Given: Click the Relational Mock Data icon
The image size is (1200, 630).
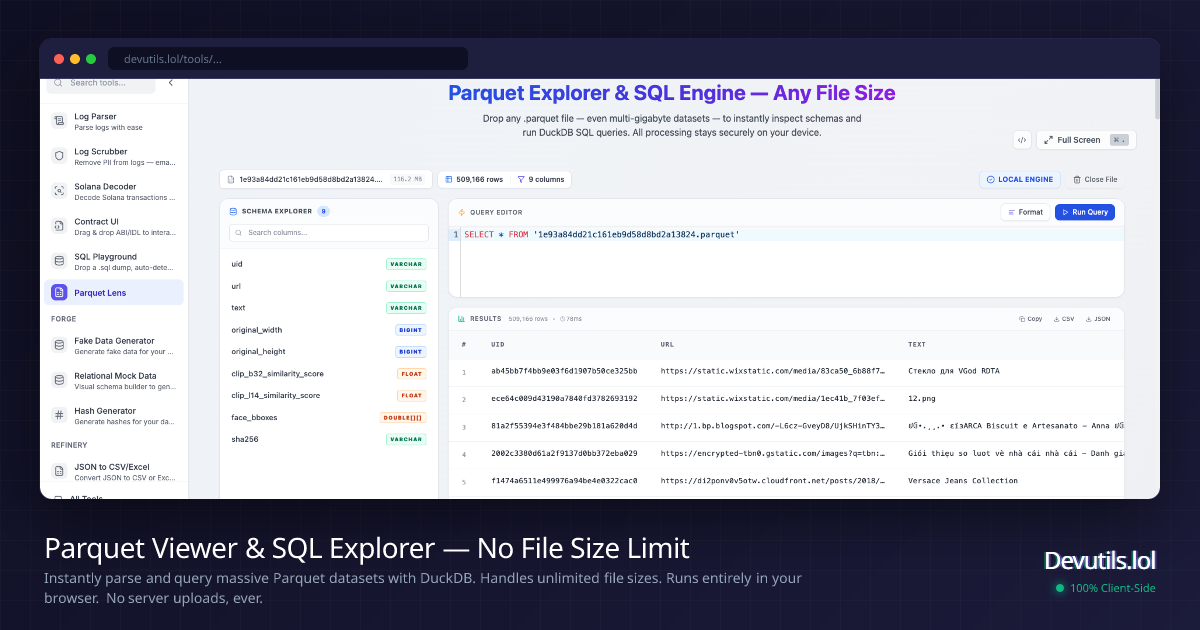Looking at the screenshot, I should (59, 380).
